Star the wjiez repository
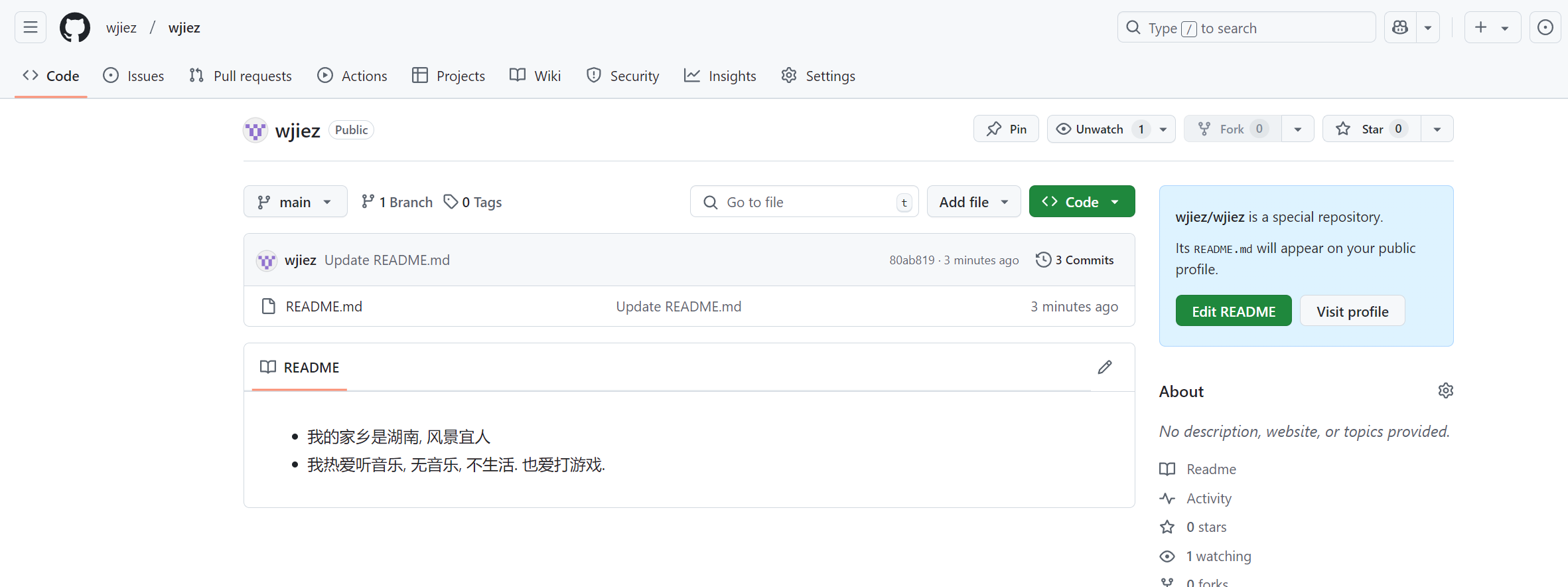Viewport: 1568px width, 587px height. click(1372, 129)
